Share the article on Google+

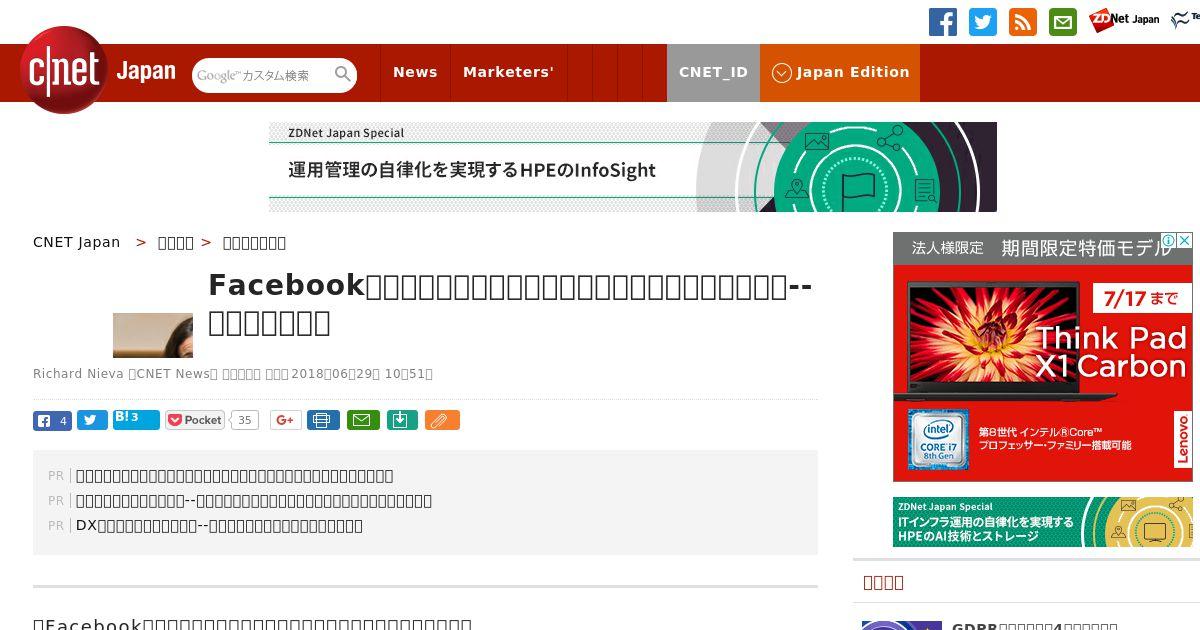tap(285, 420)
